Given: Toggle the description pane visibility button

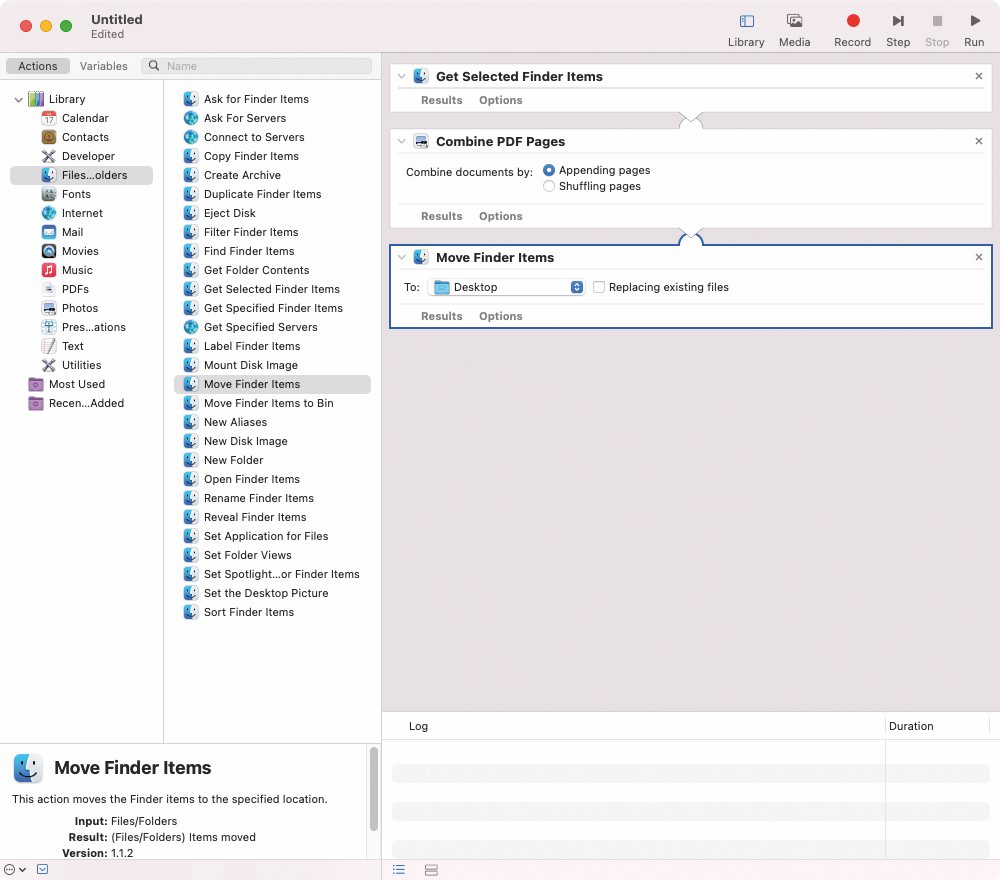Looking at the screenshot, I should point(42,869).
